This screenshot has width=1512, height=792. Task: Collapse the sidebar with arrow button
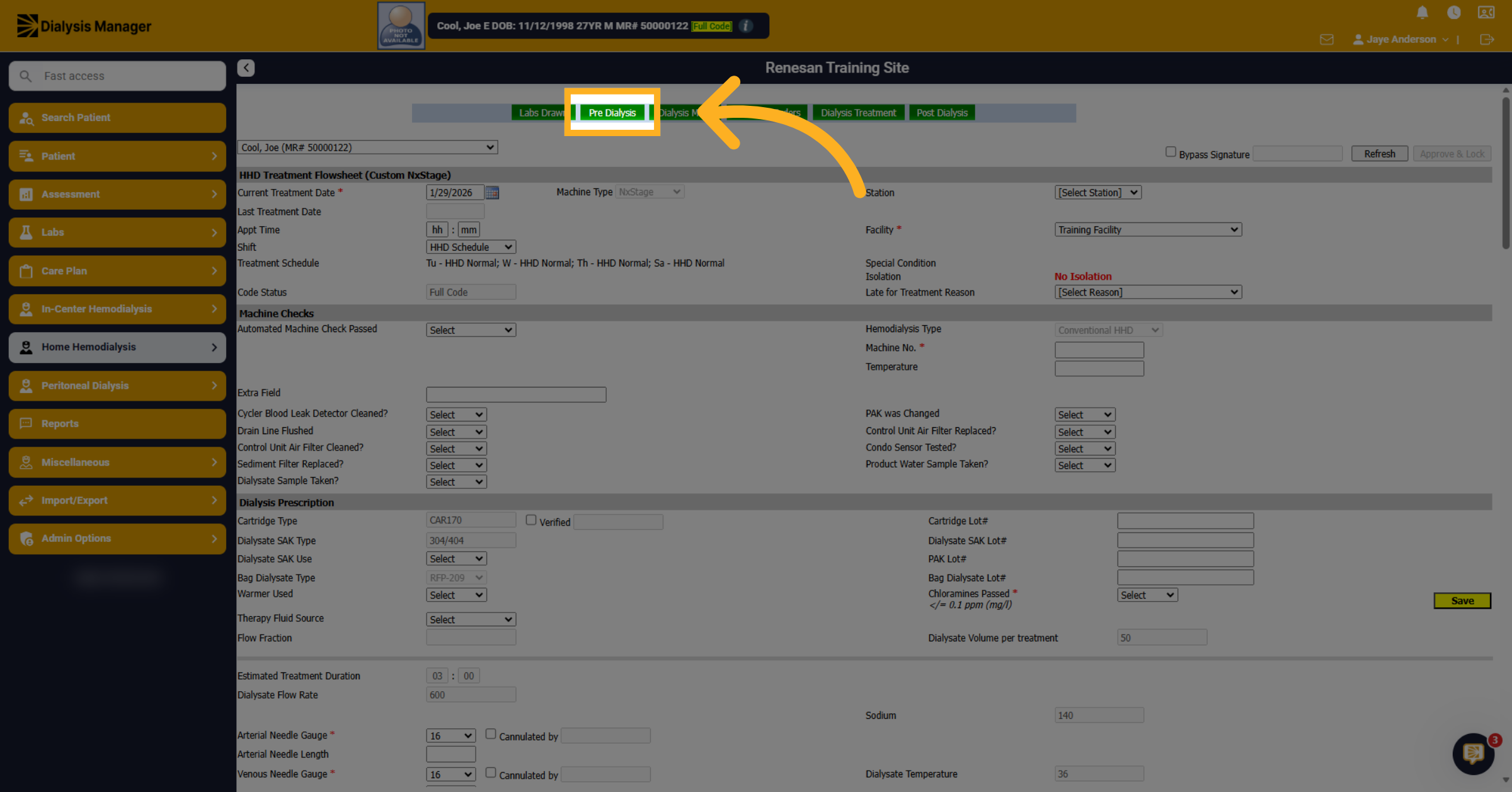(246, 68)
